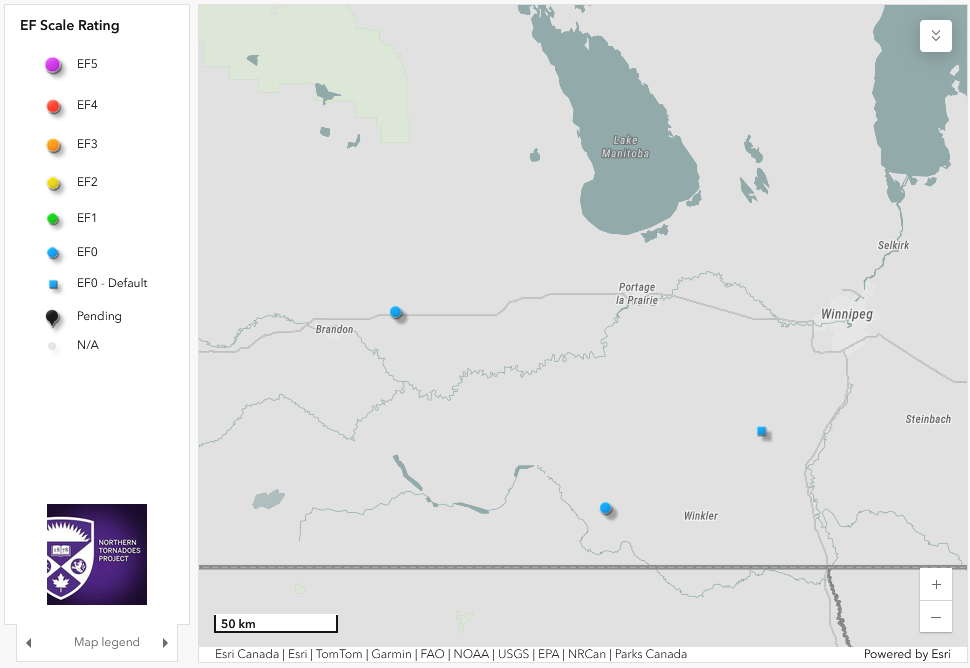
Task: Click the EF2 yellow legend symbol
Action: (53, 183)
